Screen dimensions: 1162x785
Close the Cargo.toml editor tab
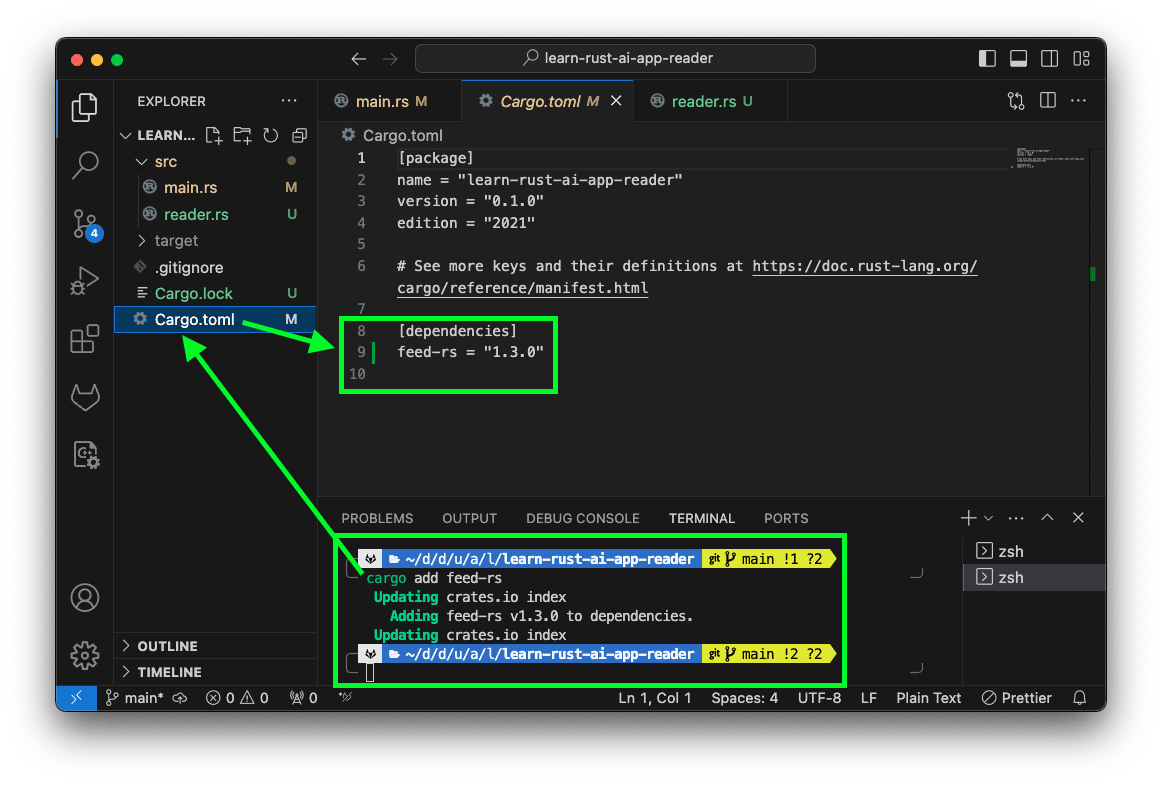click(x=616, y=101)
